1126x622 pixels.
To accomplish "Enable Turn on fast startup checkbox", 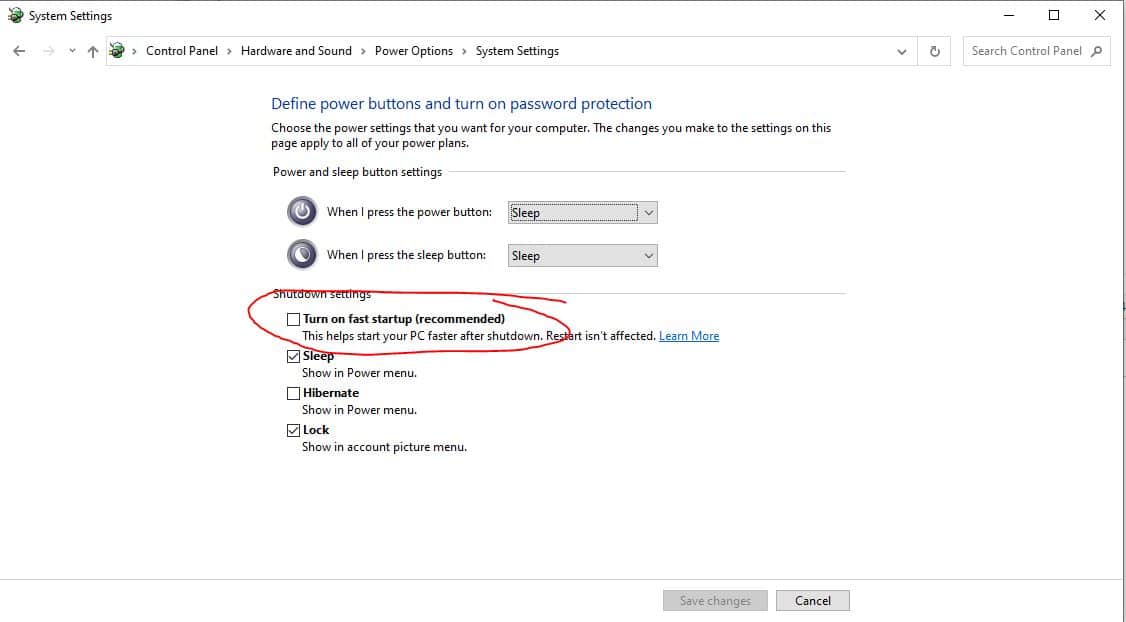I will 293,319.
